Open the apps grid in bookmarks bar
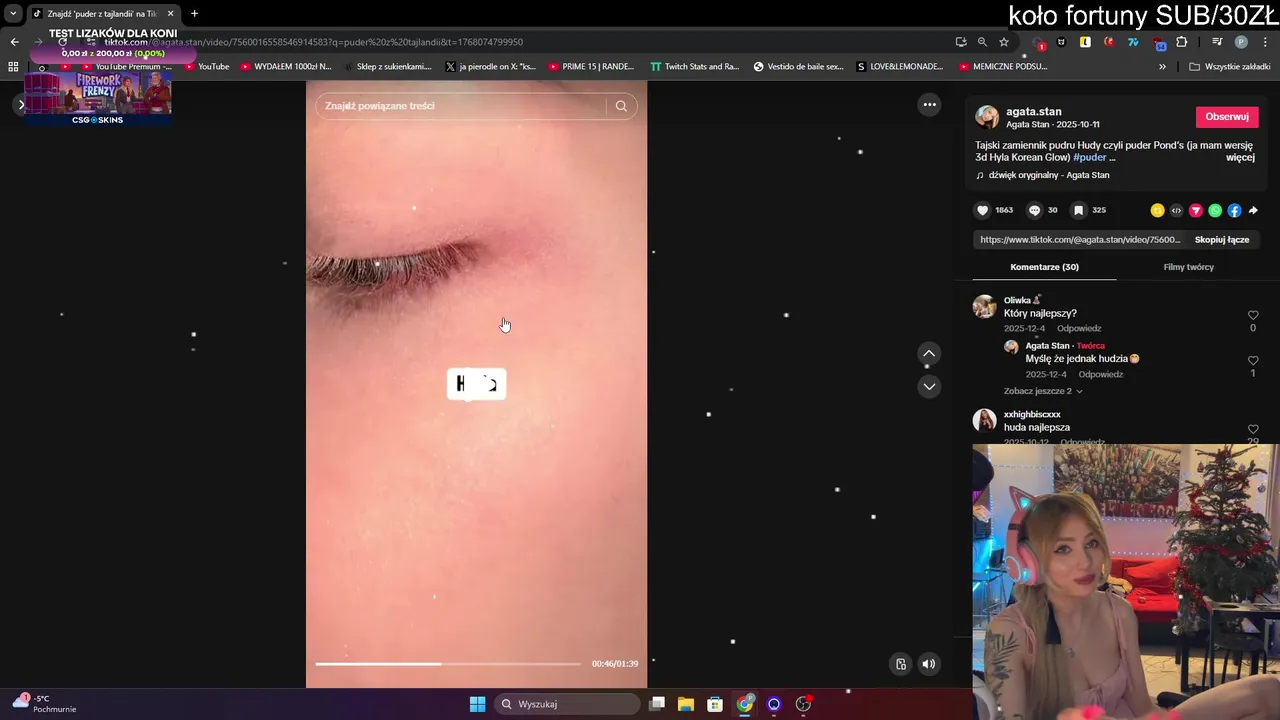Viewport: 1280px width, 720px height. (x=13, y=67)
